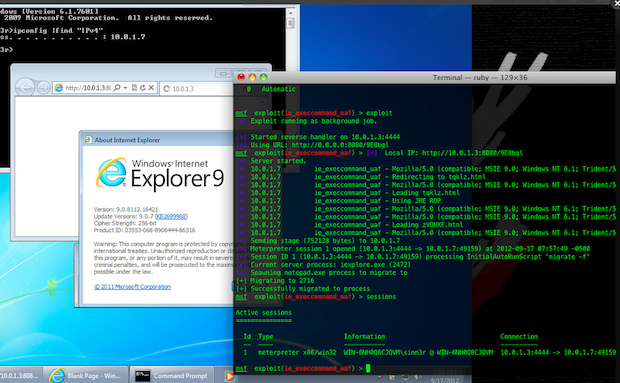Open the Blank Page IE taskbar item

pos(85,375)
